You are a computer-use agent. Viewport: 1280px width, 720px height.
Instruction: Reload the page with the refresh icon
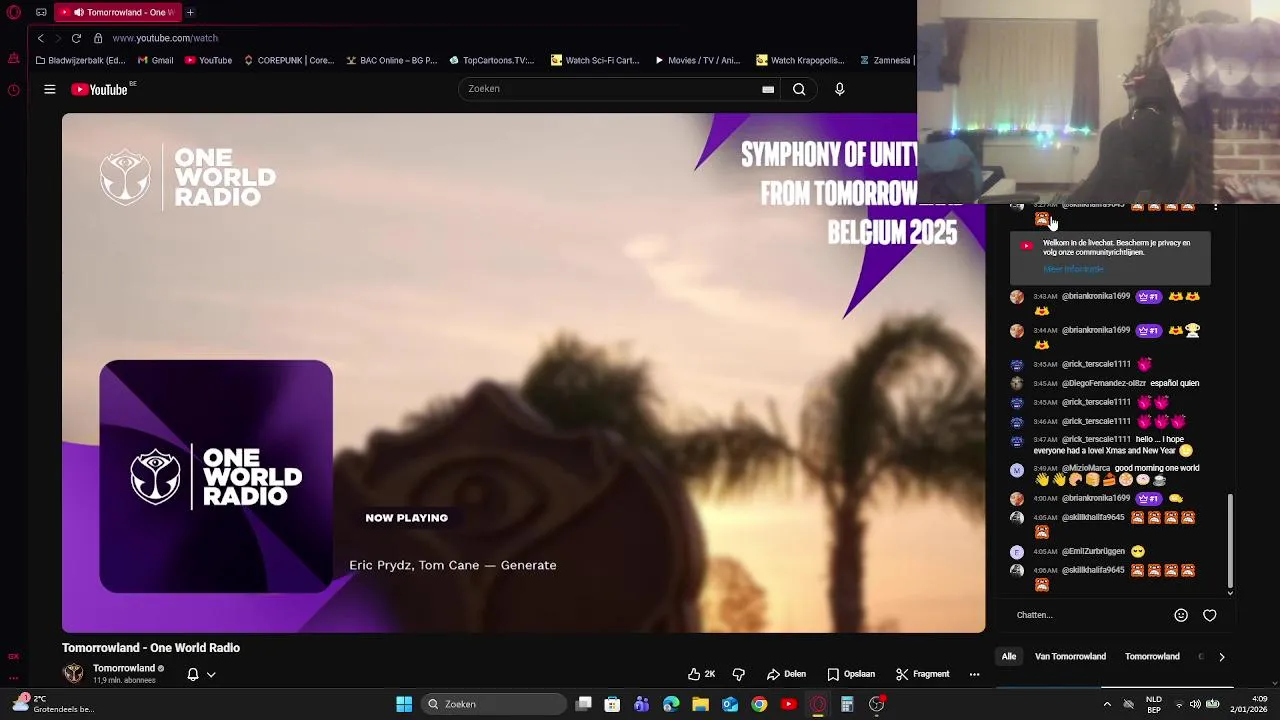tap(76, 38)
